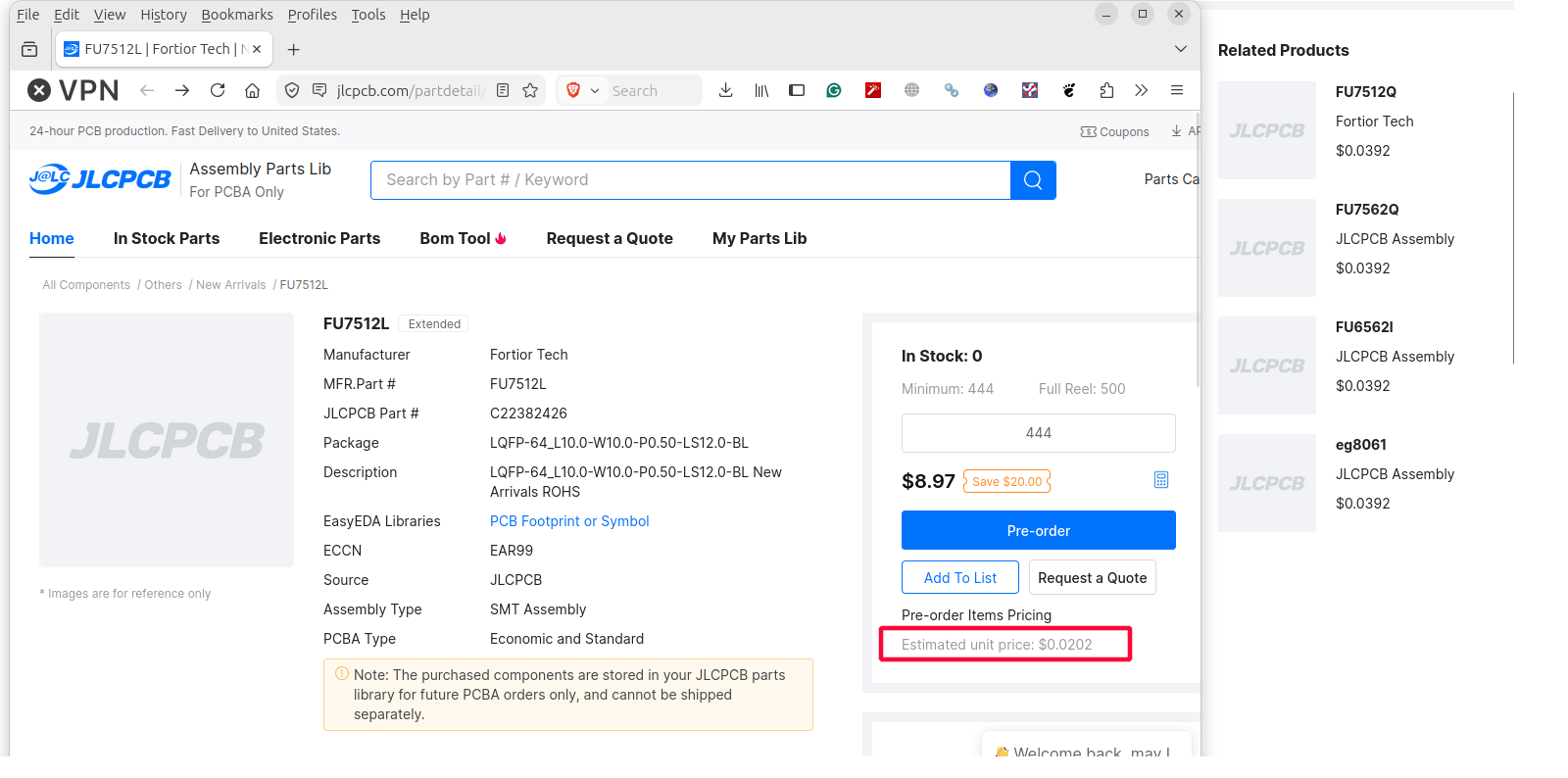Go forward to the next page

pyautogui.click(x=182, y=90)
